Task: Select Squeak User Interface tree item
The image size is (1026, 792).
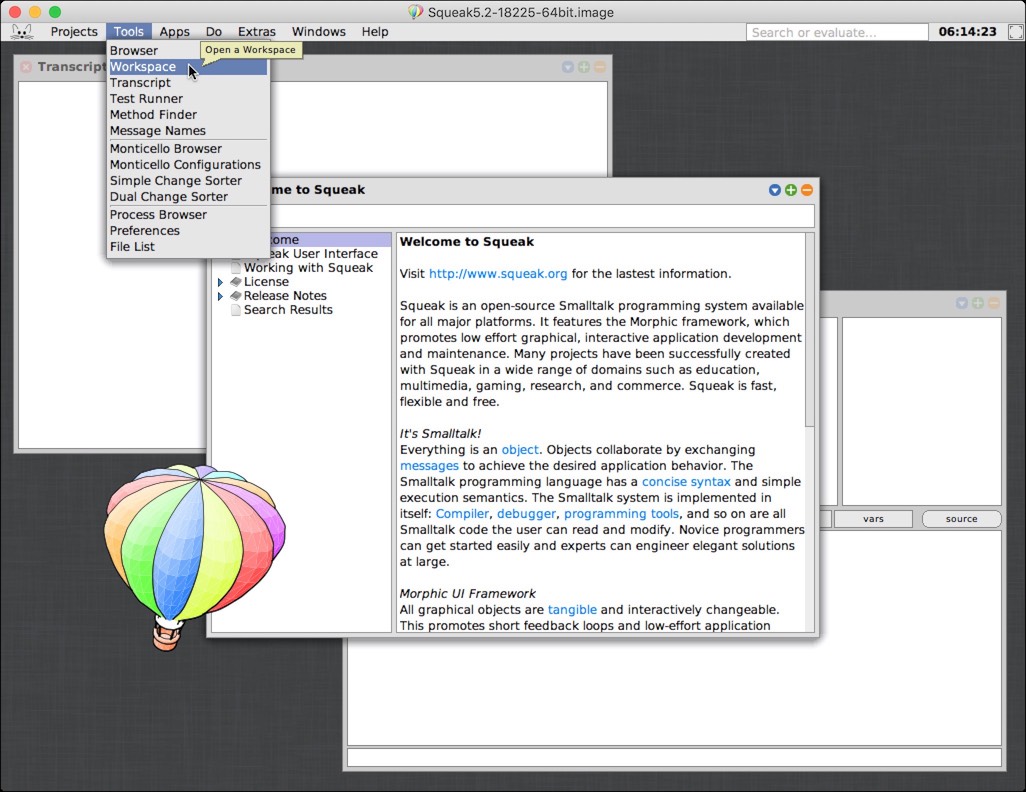Action: coord(324,253)
